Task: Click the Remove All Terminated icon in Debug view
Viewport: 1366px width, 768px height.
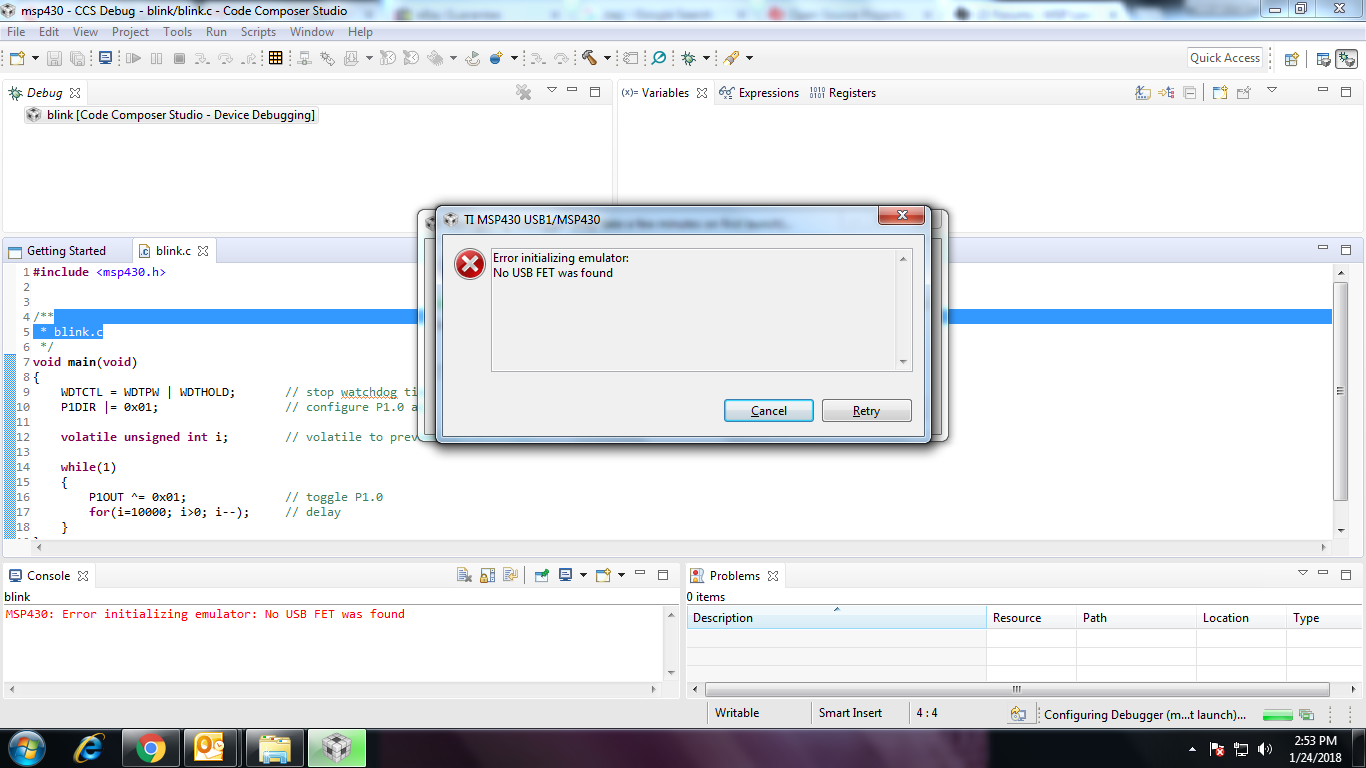Action: pos(523,92)
